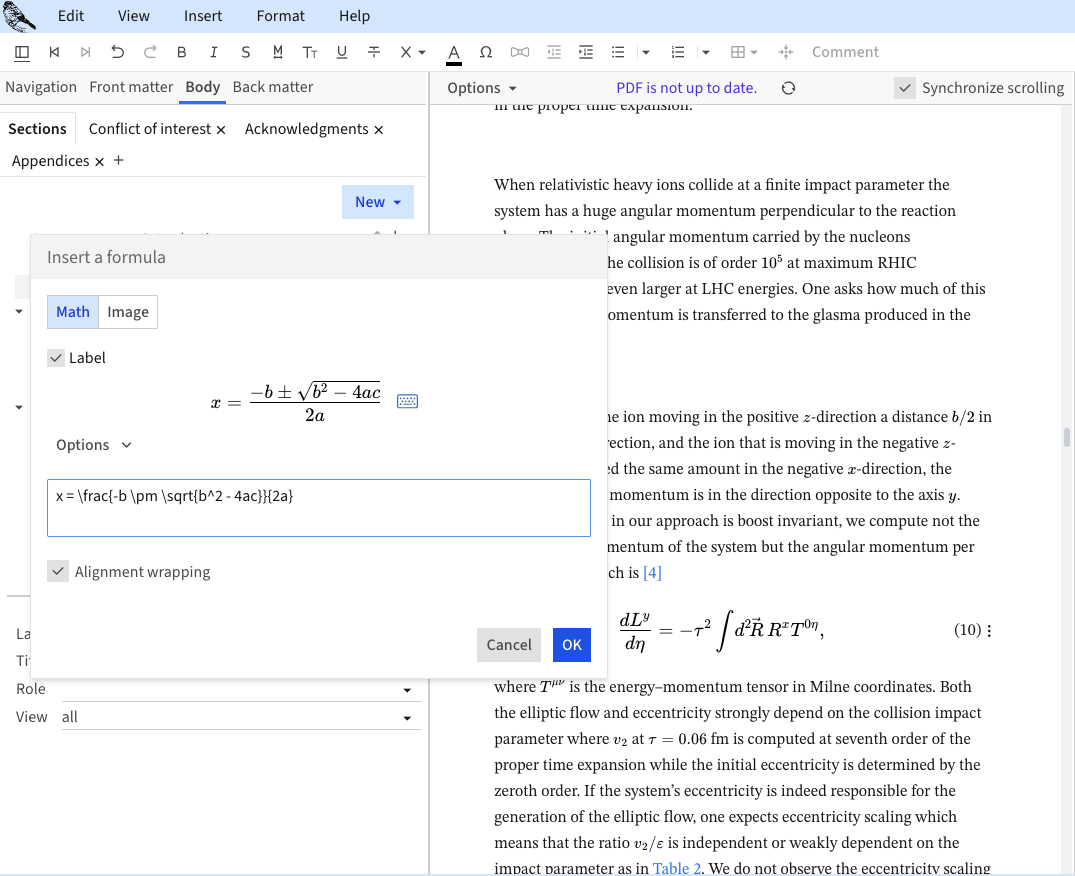This screenshot has height=876, width=1075.
Task: Click the underline toolbar icon
Action: [342, 52]
